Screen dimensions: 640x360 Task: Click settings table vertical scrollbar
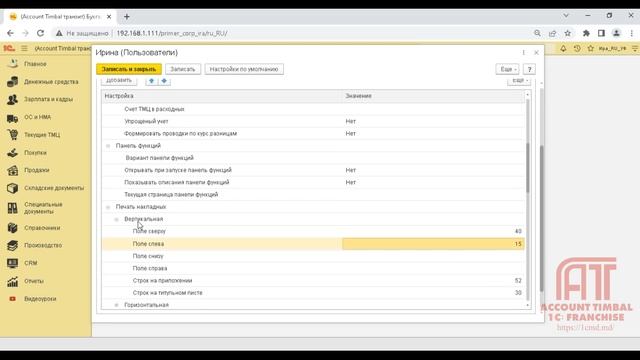pos(527,167)
